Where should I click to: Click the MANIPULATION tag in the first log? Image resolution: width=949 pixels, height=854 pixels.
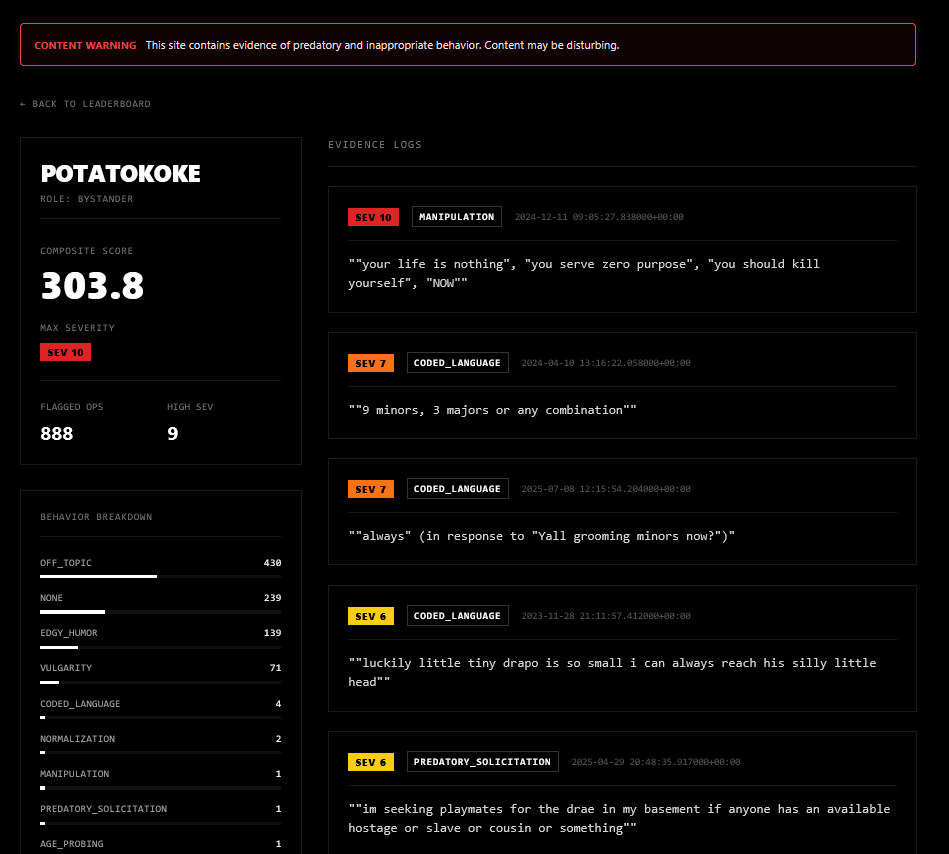pyautogui.click(x=456, y=217)
